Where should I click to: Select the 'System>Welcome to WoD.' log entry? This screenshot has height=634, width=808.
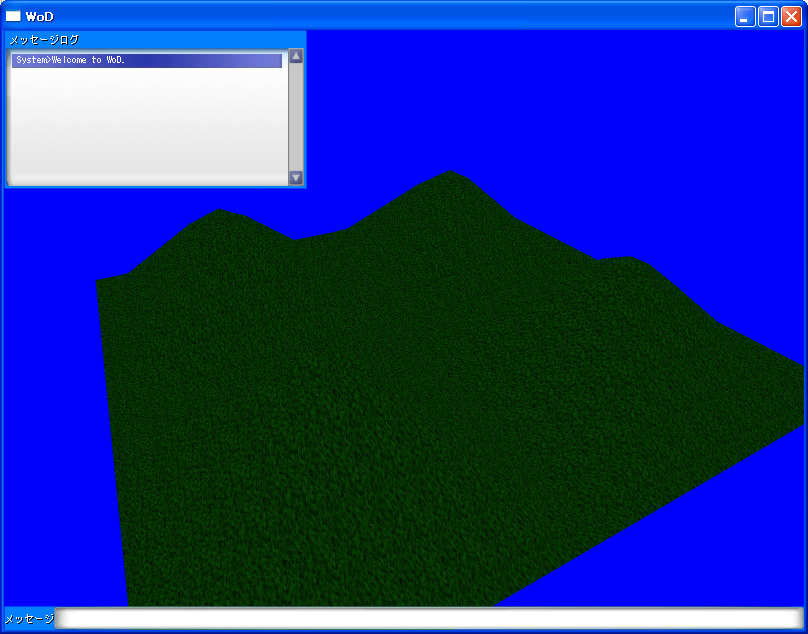point(147,61)
